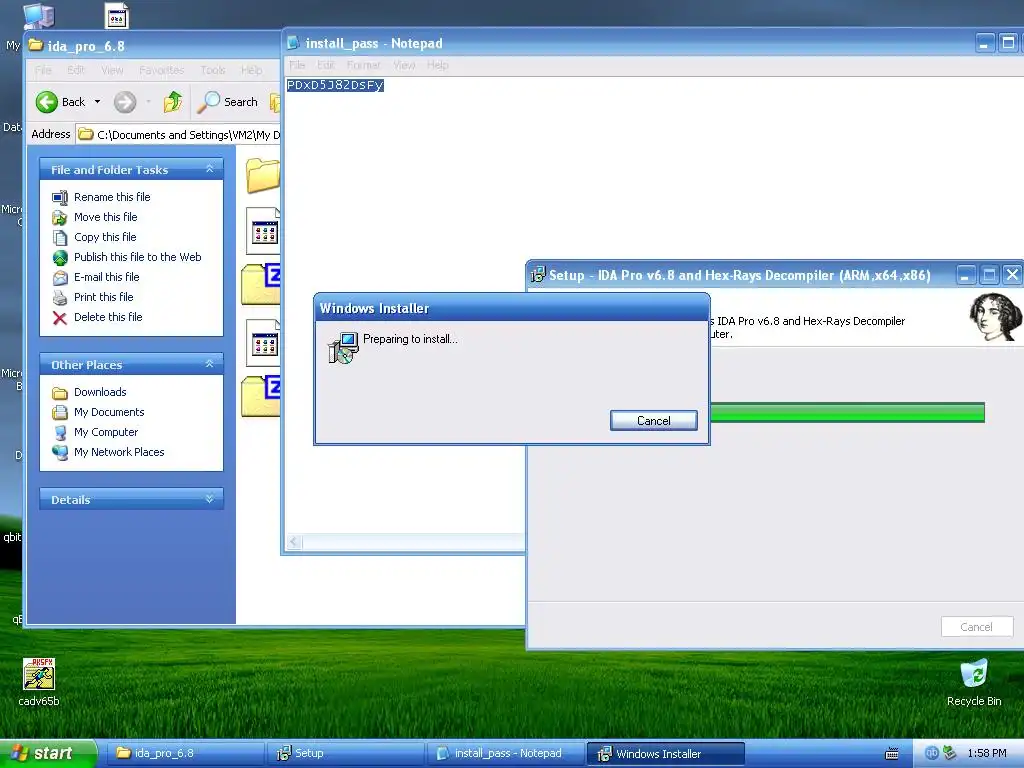
Task: Click the Search button in Explorer toolbar
Action: (228, 102)
